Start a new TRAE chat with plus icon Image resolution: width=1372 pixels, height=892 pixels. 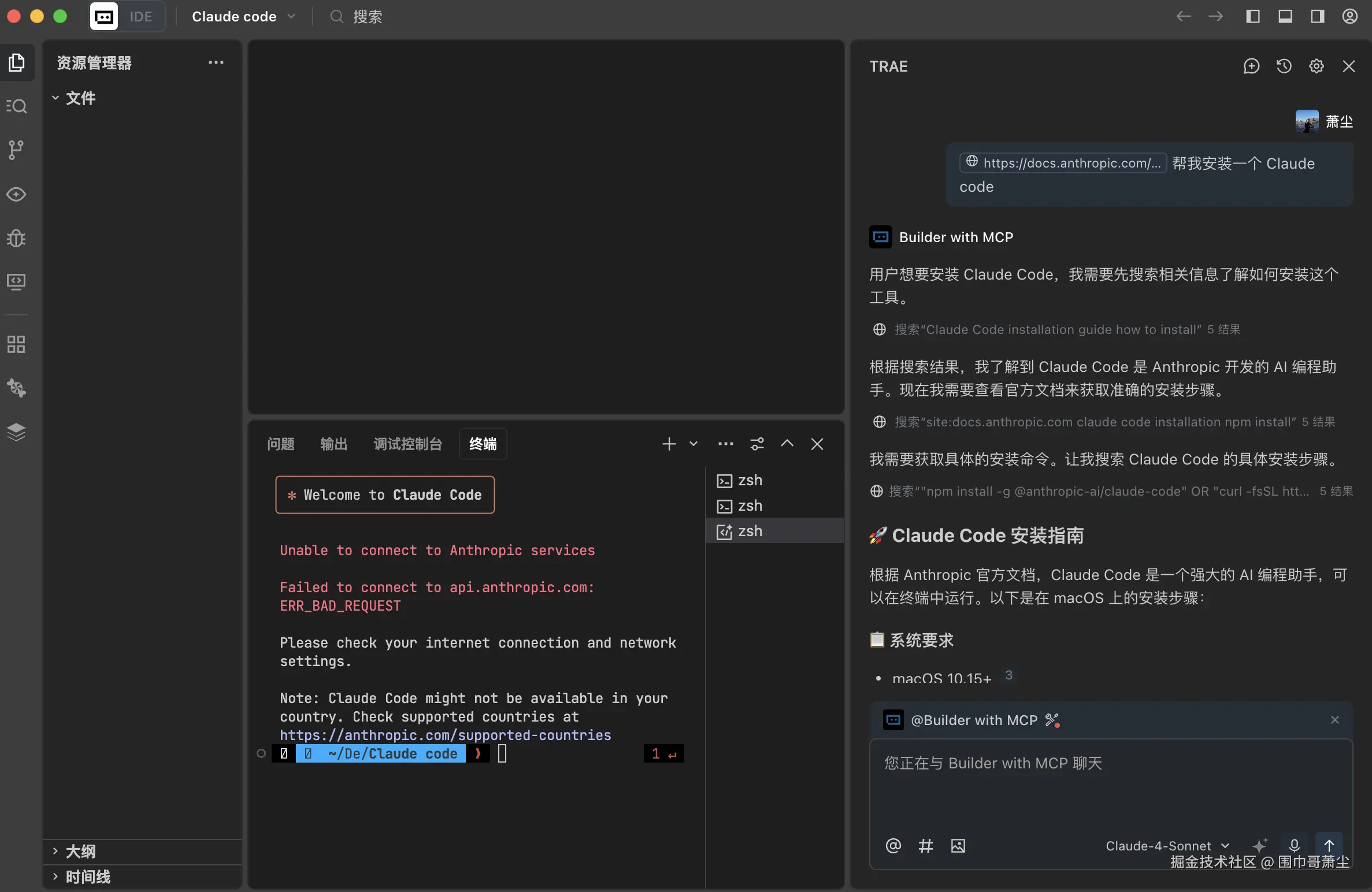[x=1251, y=66]
